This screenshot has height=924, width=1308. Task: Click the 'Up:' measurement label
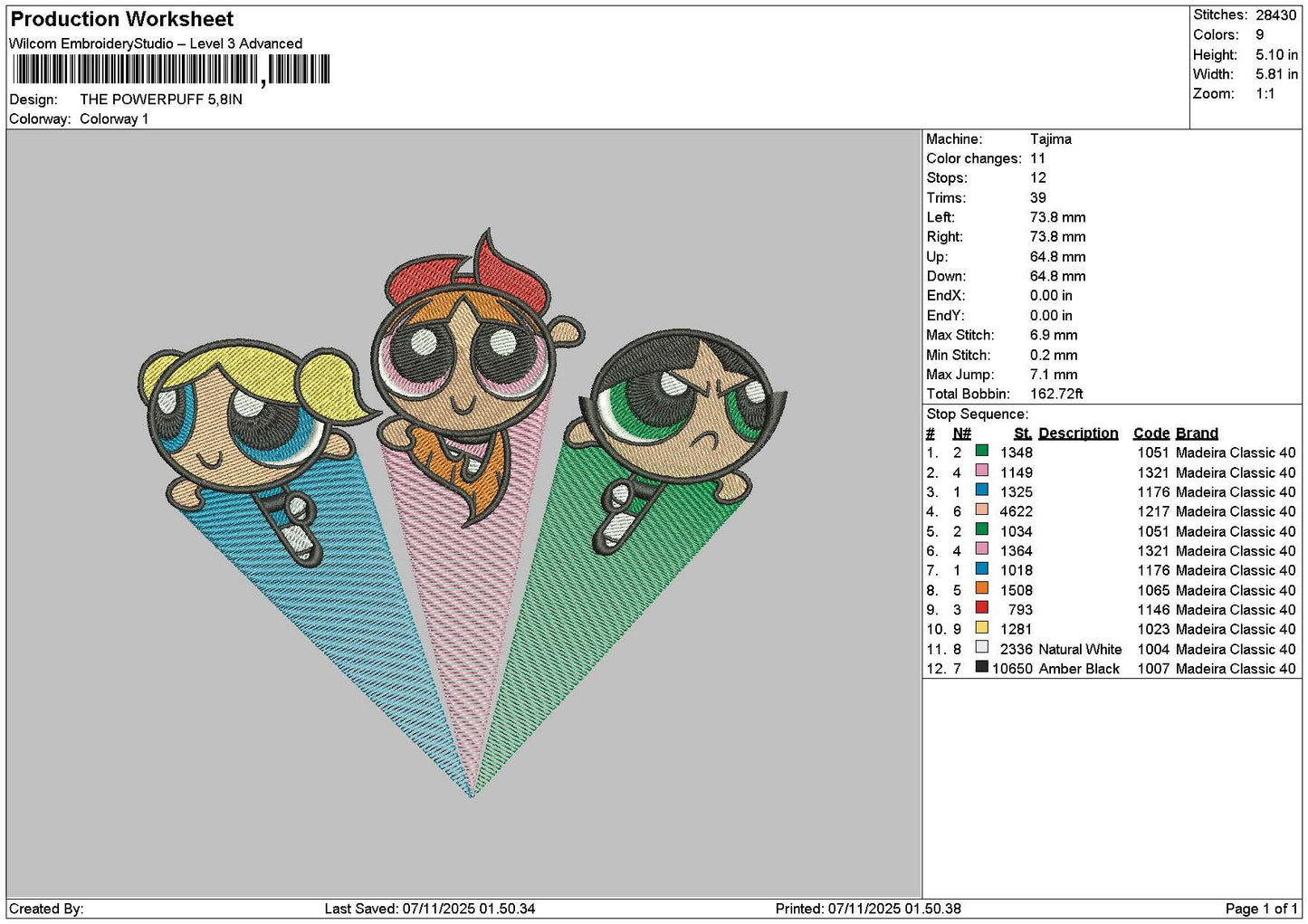coord(937,257)
